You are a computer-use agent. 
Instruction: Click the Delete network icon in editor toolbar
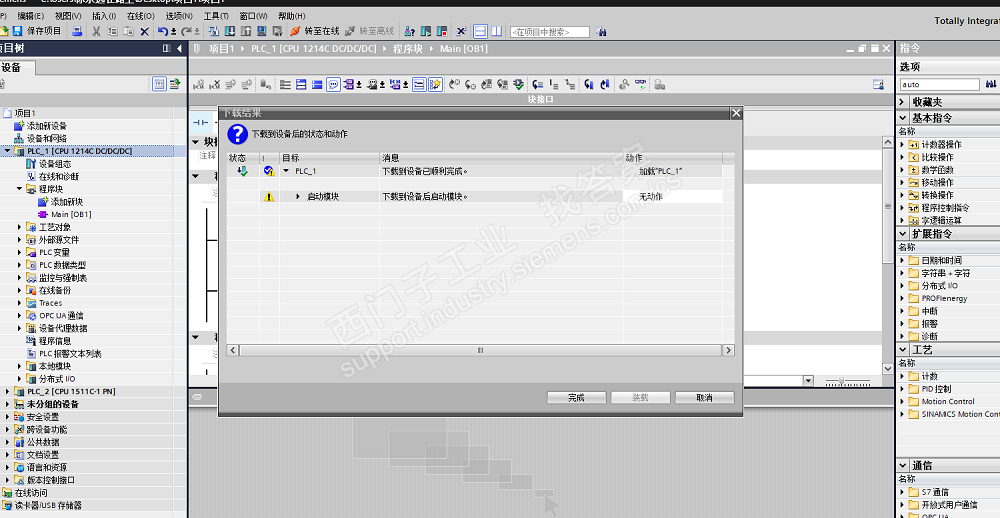(214, 84)
